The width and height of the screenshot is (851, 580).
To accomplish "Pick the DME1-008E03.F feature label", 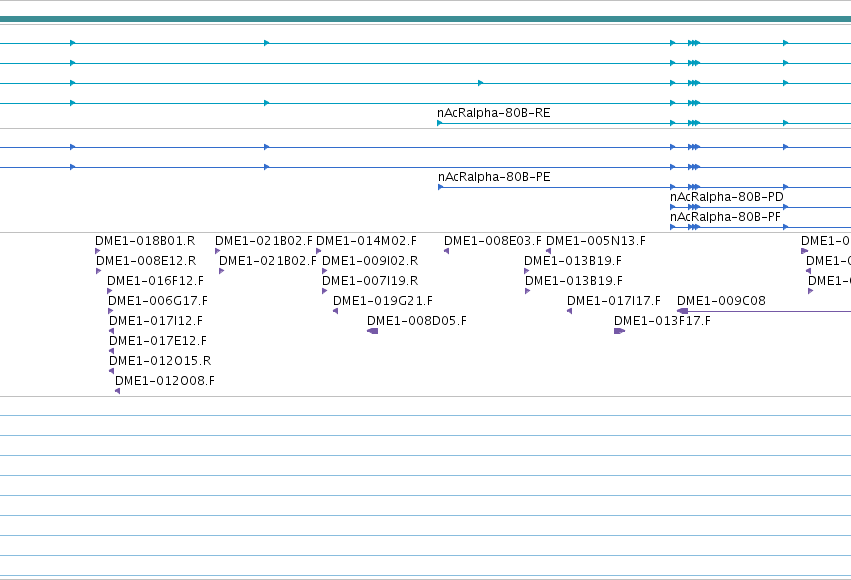I will click(493, 241).
